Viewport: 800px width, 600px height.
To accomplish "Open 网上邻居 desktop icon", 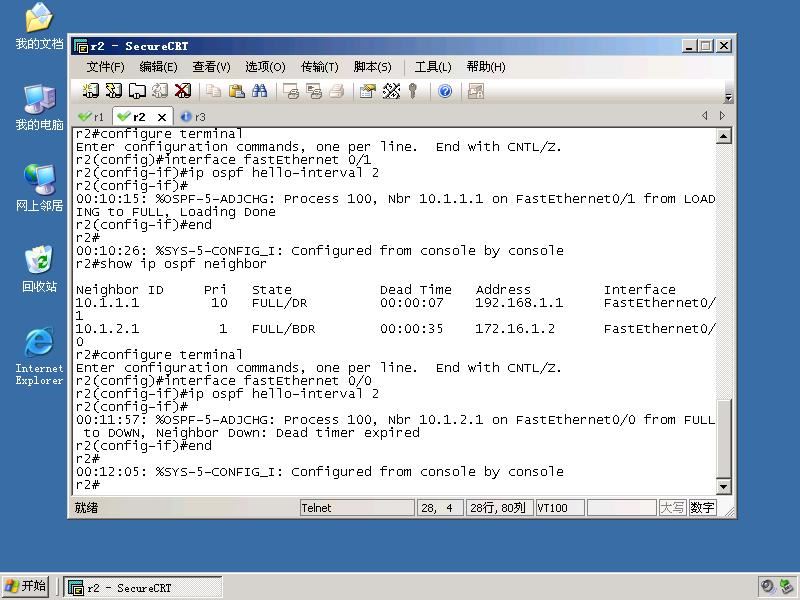I will coord(39,188).
